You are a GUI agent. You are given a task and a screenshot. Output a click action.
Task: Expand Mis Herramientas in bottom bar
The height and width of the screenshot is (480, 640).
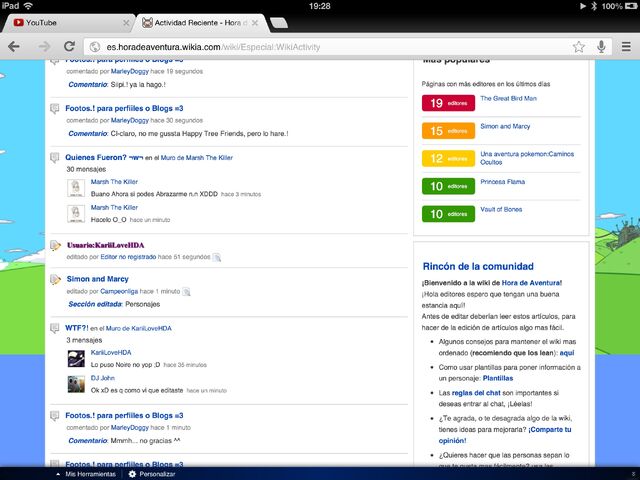point(87,474)
